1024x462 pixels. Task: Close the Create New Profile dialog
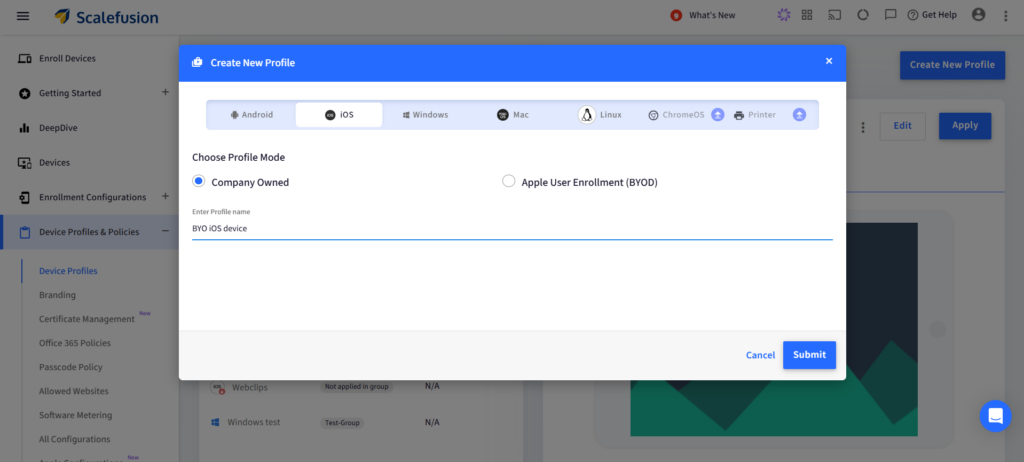coord(828,61)
